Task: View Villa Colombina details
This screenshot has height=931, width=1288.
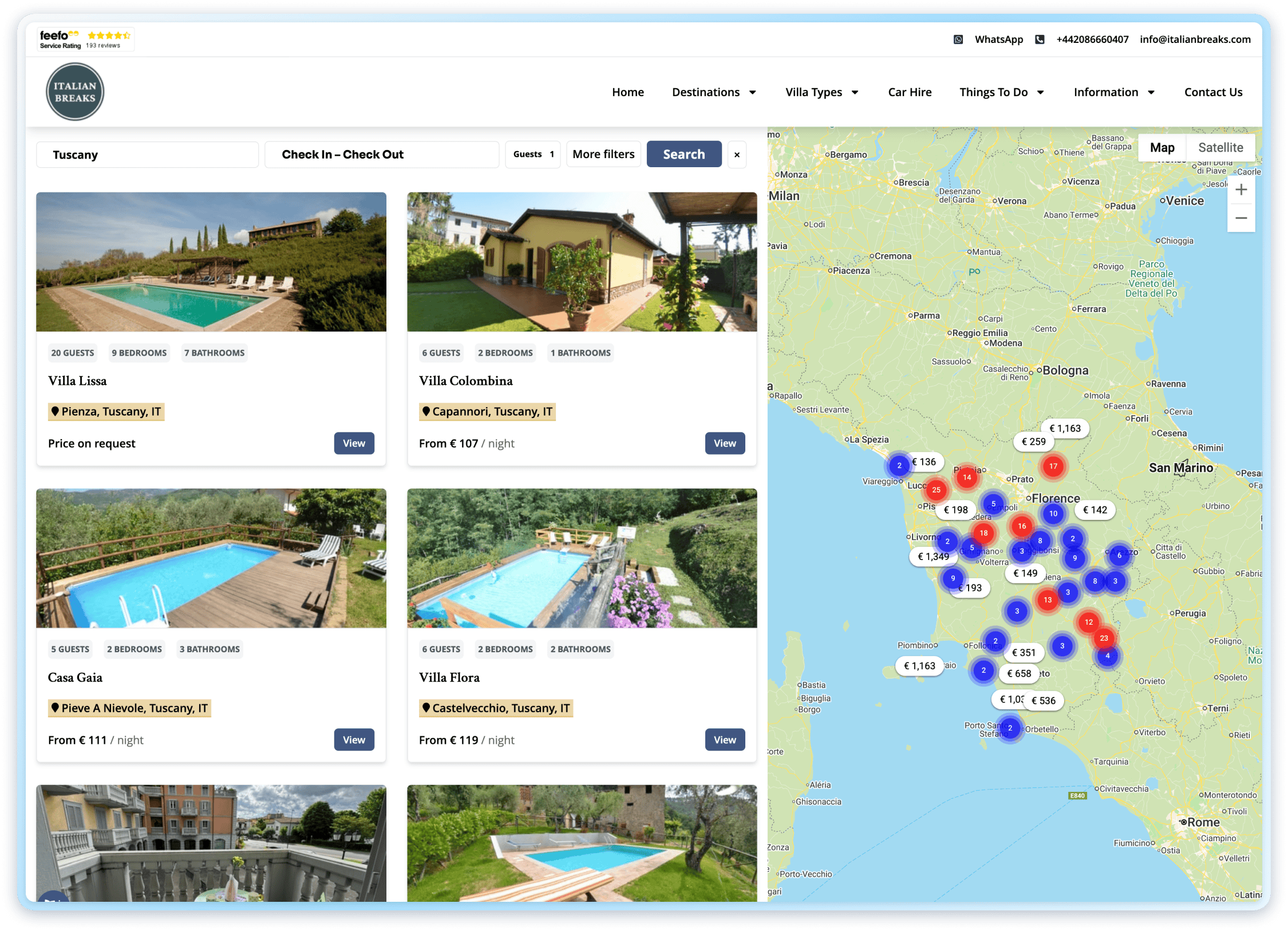Action: click(725, 443)
